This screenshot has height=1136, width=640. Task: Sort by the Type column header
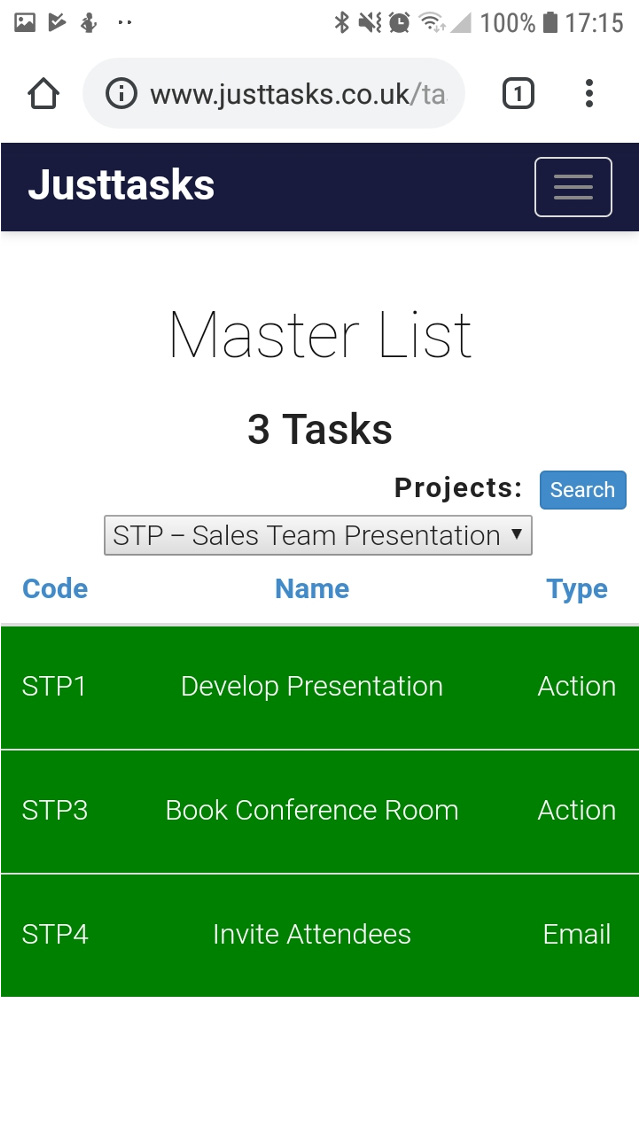(x=577, y=589)
